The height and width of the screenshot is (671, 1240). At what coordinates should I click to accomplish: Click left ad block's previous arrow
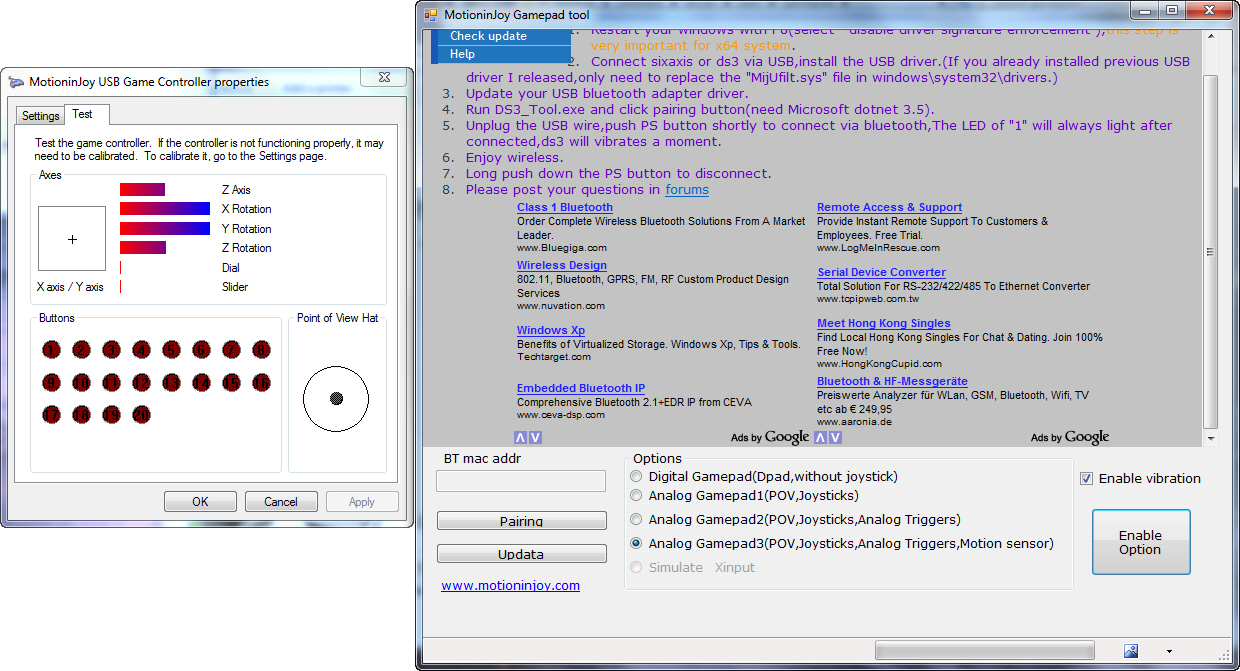pyautogui.click(x=520, y=437)
